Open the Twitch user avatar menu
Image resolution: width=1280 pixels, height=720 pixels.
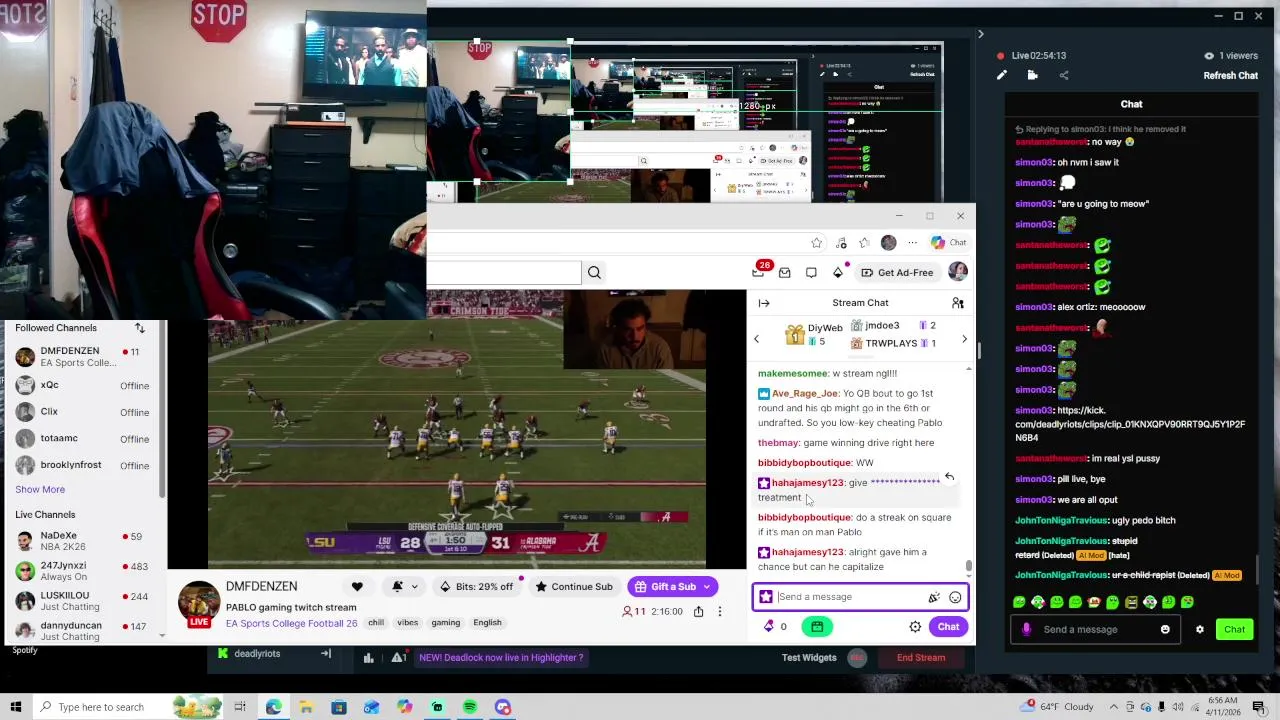(958, 272)
